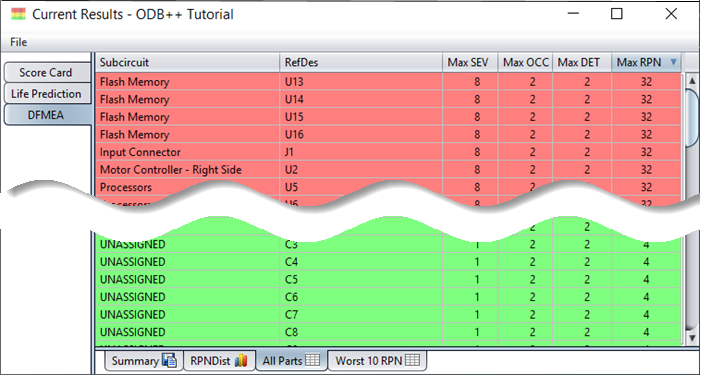Select the C5 RefDes cell
The width and height of the screenshot is (701, 379).
coord(361,279)
